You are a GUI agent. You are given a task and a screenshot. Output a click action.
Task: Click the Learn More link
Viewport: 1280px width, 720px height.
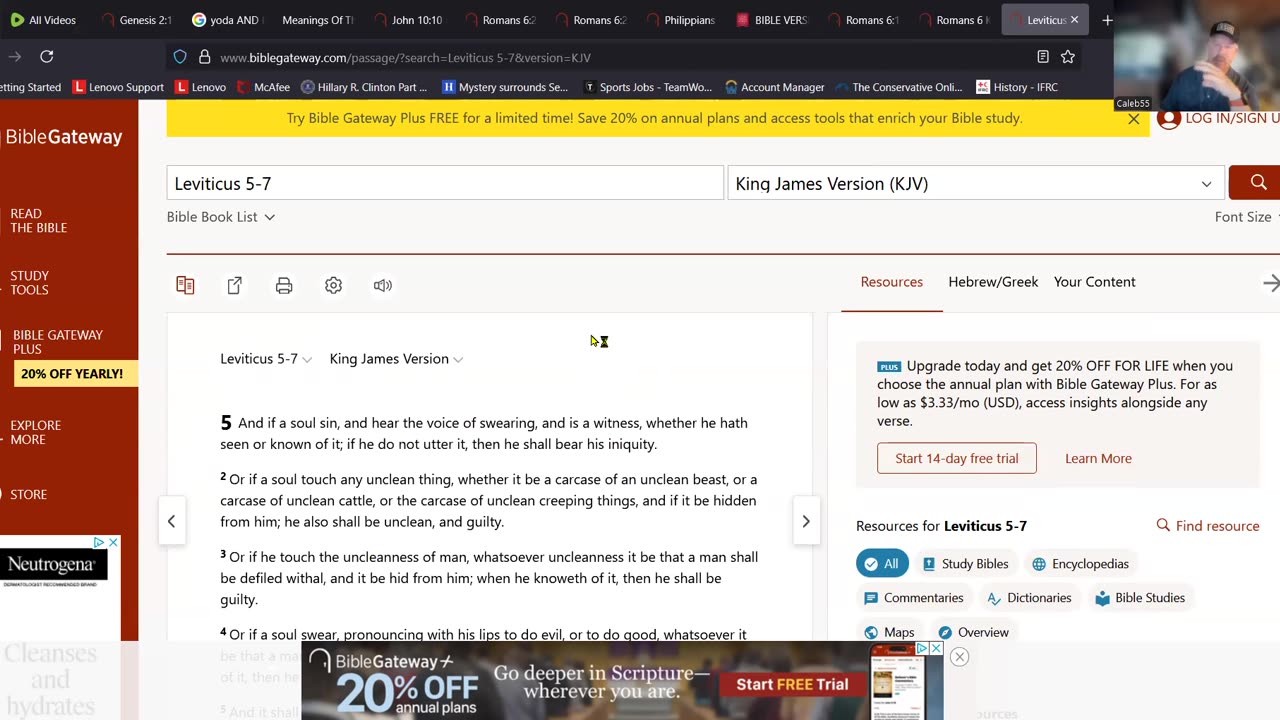(x=1098, y=458)
